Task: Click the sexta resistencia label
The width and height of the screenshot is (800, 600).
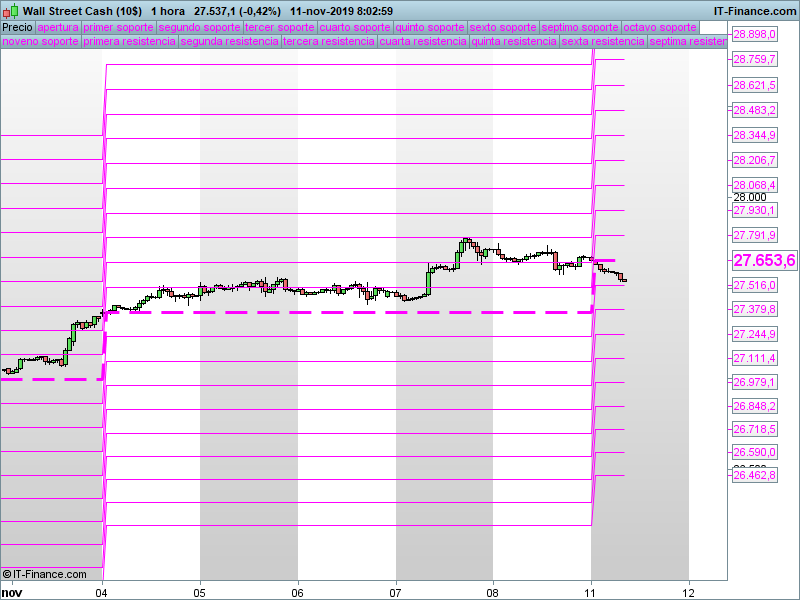Action: [x=602, y=42]
